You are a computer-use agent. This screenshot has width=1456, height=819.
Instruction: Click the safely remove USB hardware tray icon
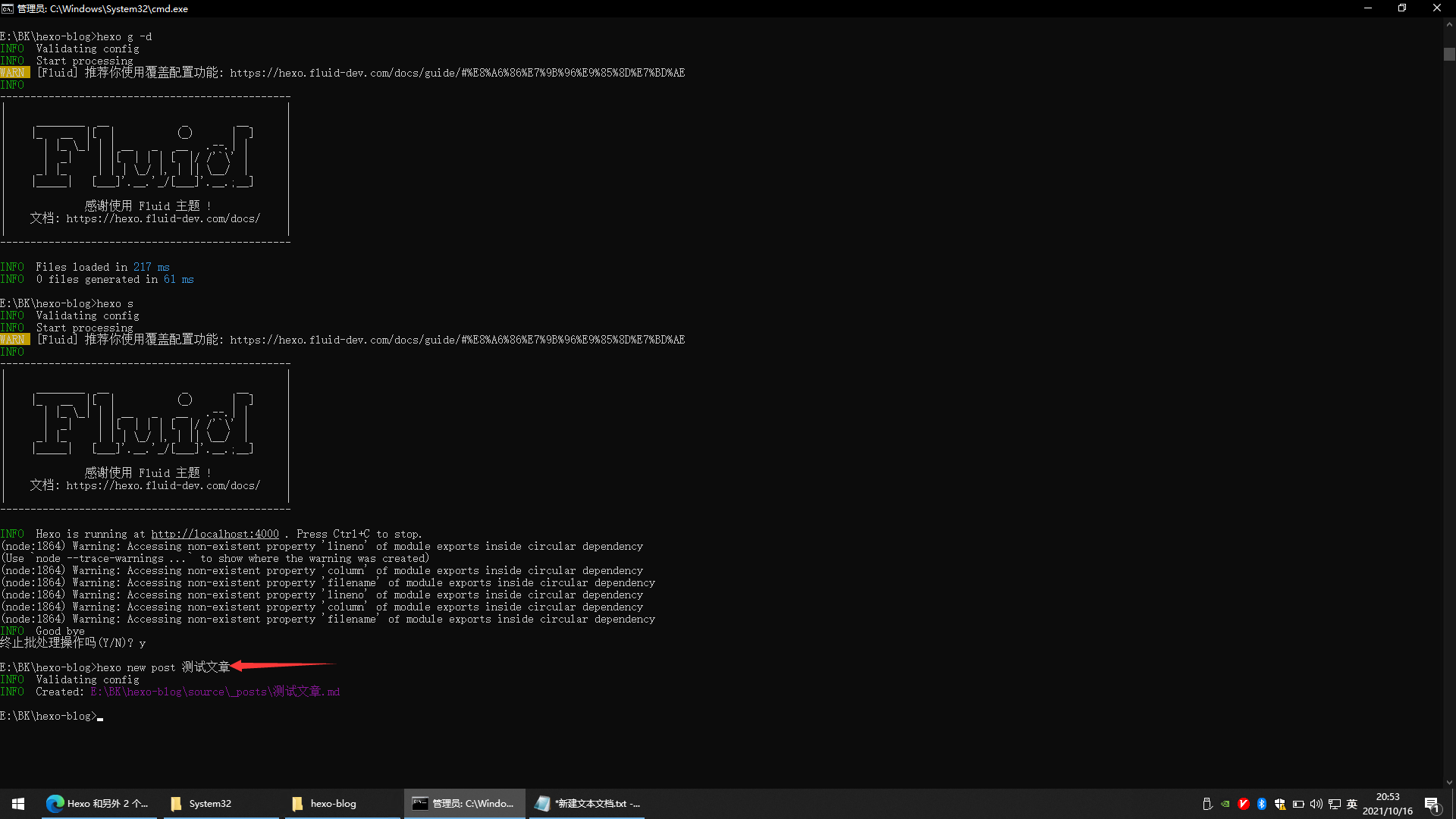click(x=1207, y=804)
